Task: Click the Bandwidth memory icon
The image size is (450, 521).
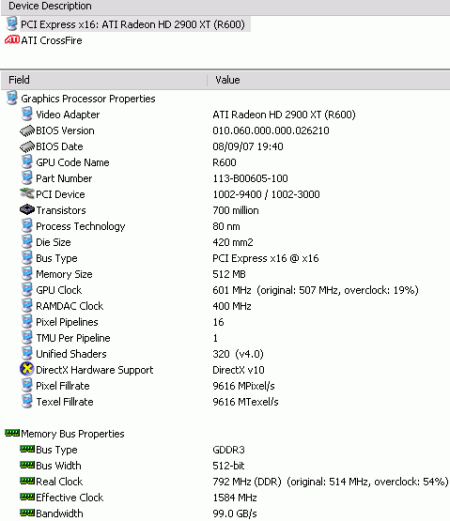Action: coord(27,513)
